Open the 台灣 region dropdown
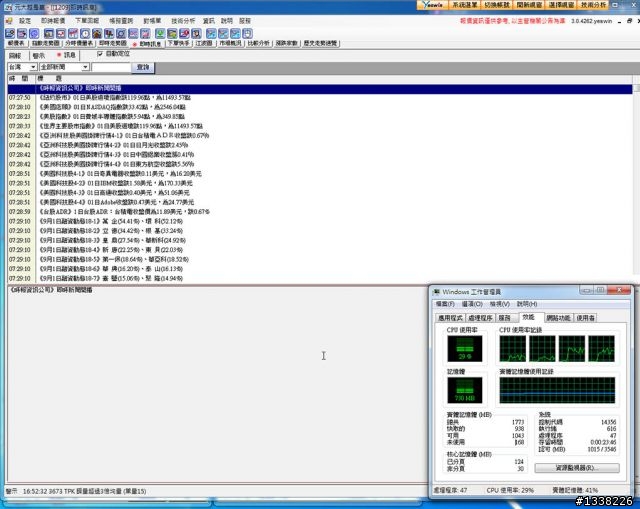Viewport: 640px width, 509px height. click(x=22, y=67)
